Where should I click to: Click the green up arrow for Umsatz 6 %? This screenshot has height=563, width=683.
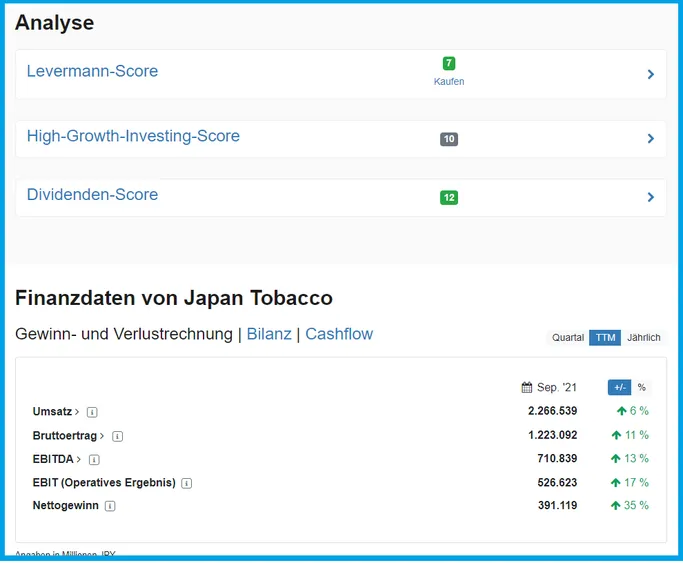(x=622, y=411)
